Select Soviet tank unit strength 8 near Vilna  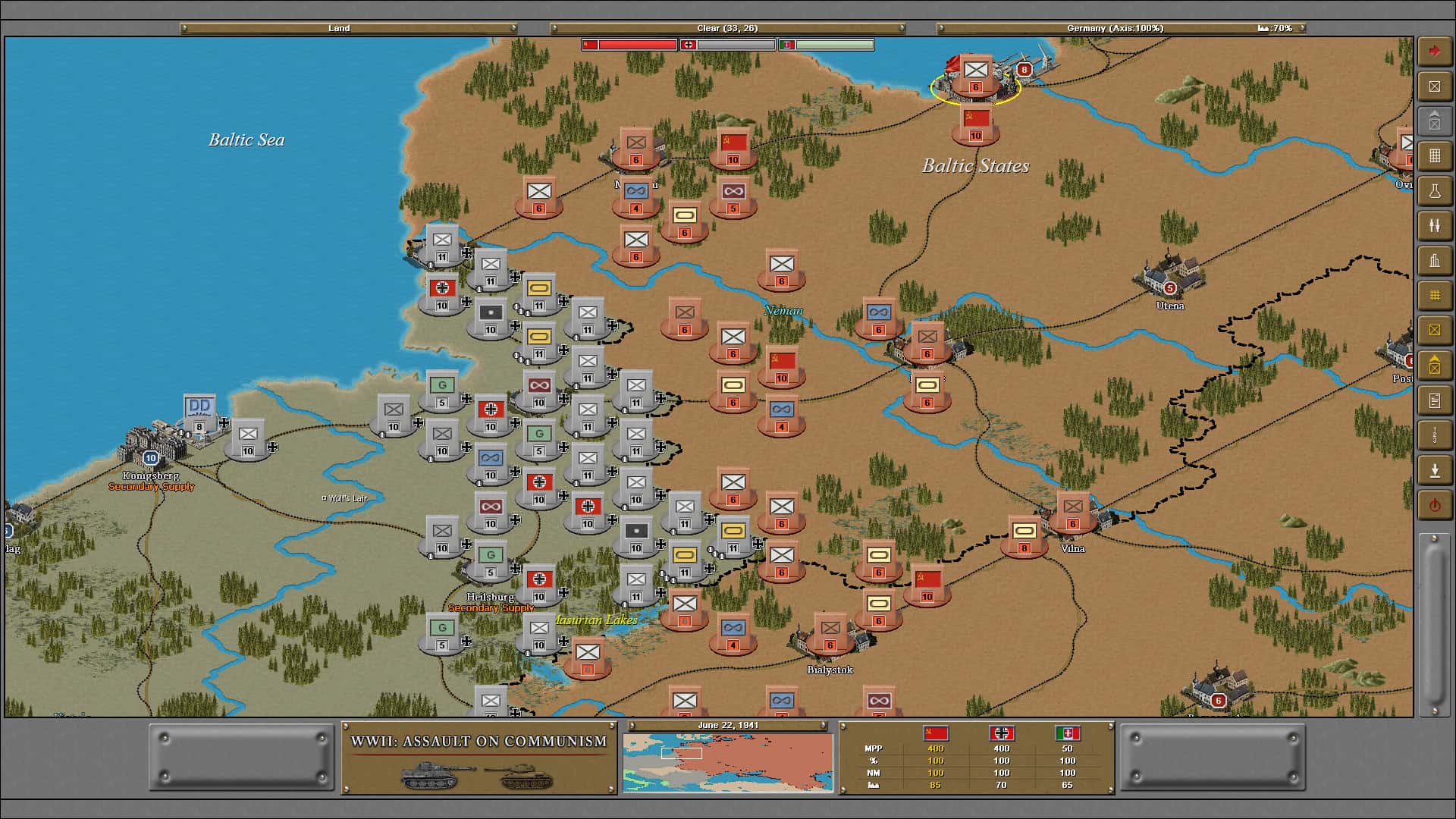click(x=1025, y=536)
